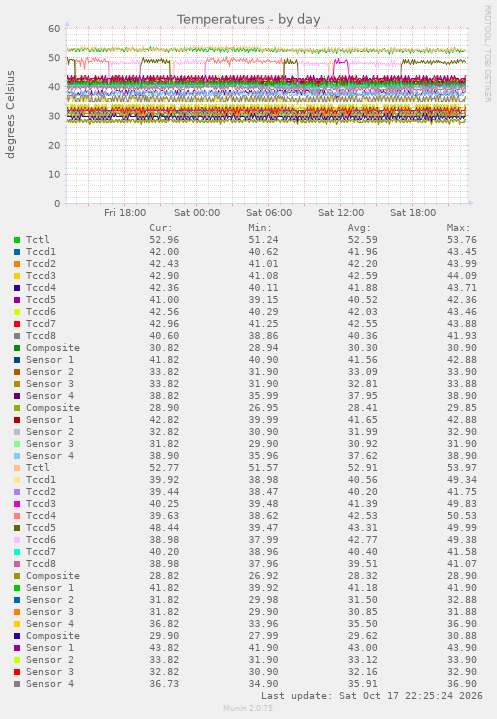Click the Cur: column header
Screen dimensions: 497x719
160,227
